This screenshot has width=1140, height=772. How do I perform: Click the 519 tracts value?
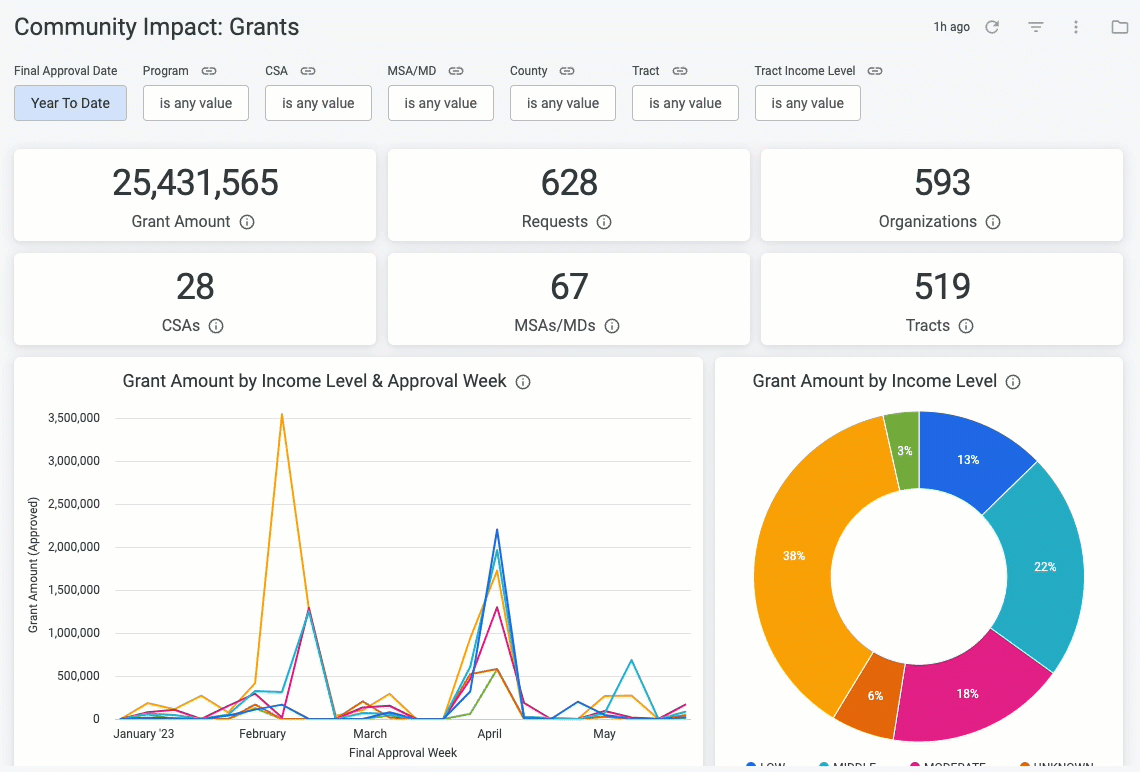pyautogui.click(x=942, y=286)
